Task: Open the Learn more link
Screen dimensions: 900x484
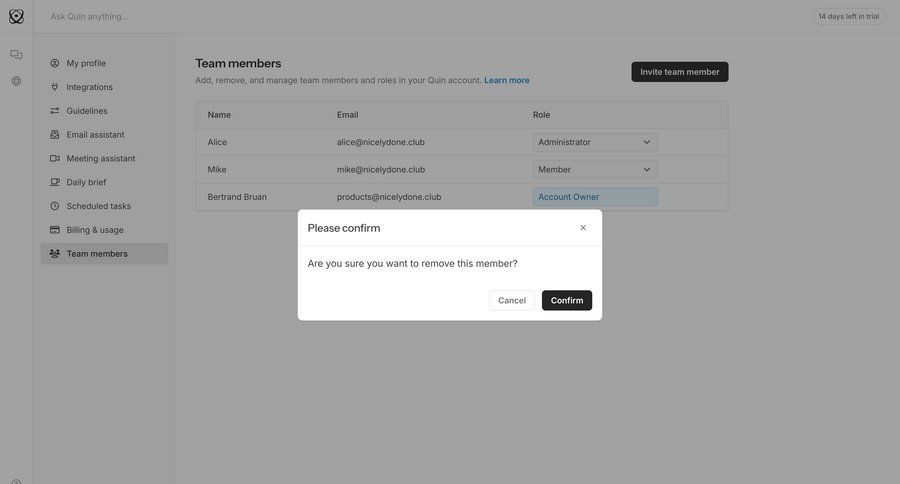Action: pyautogui.click(x=507, y=80)
